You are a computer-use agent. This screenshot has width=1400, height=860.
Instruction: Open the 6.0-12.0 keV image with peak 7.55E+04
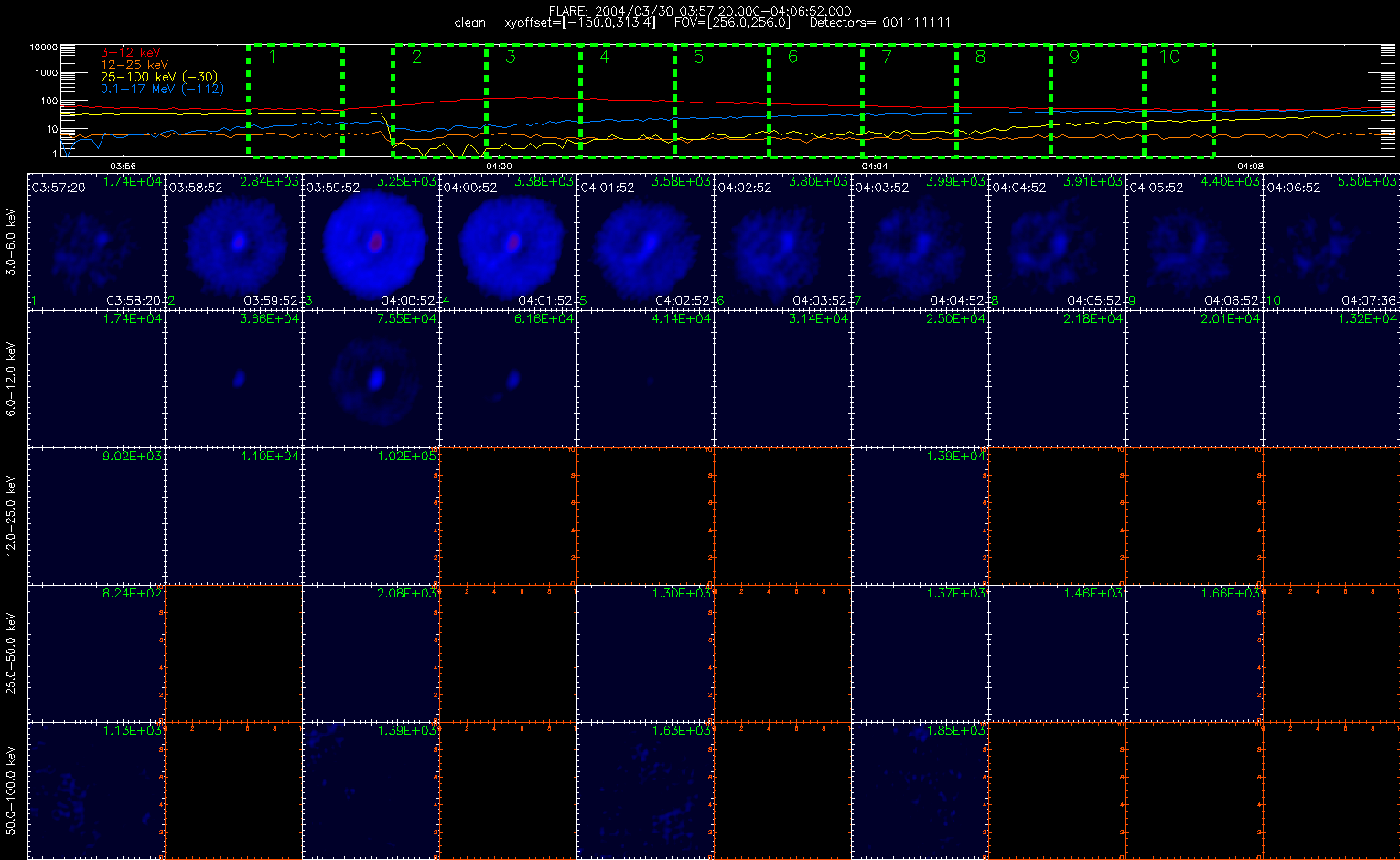[x=371, y=378]
